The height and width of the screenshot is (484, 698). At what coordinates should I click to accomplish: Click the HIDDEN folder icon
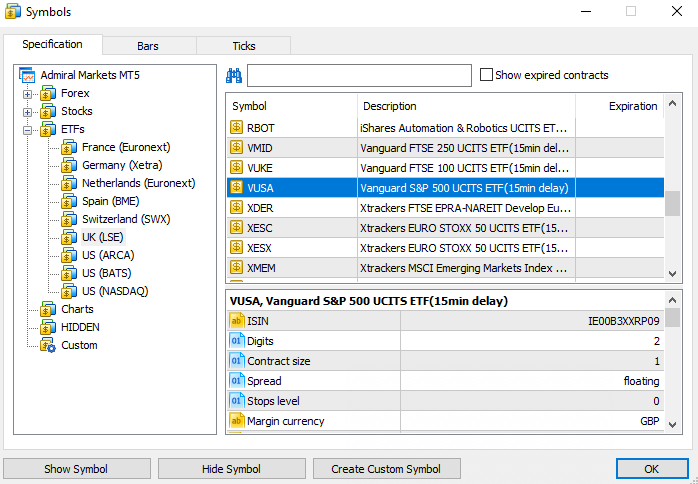(48, 327)
